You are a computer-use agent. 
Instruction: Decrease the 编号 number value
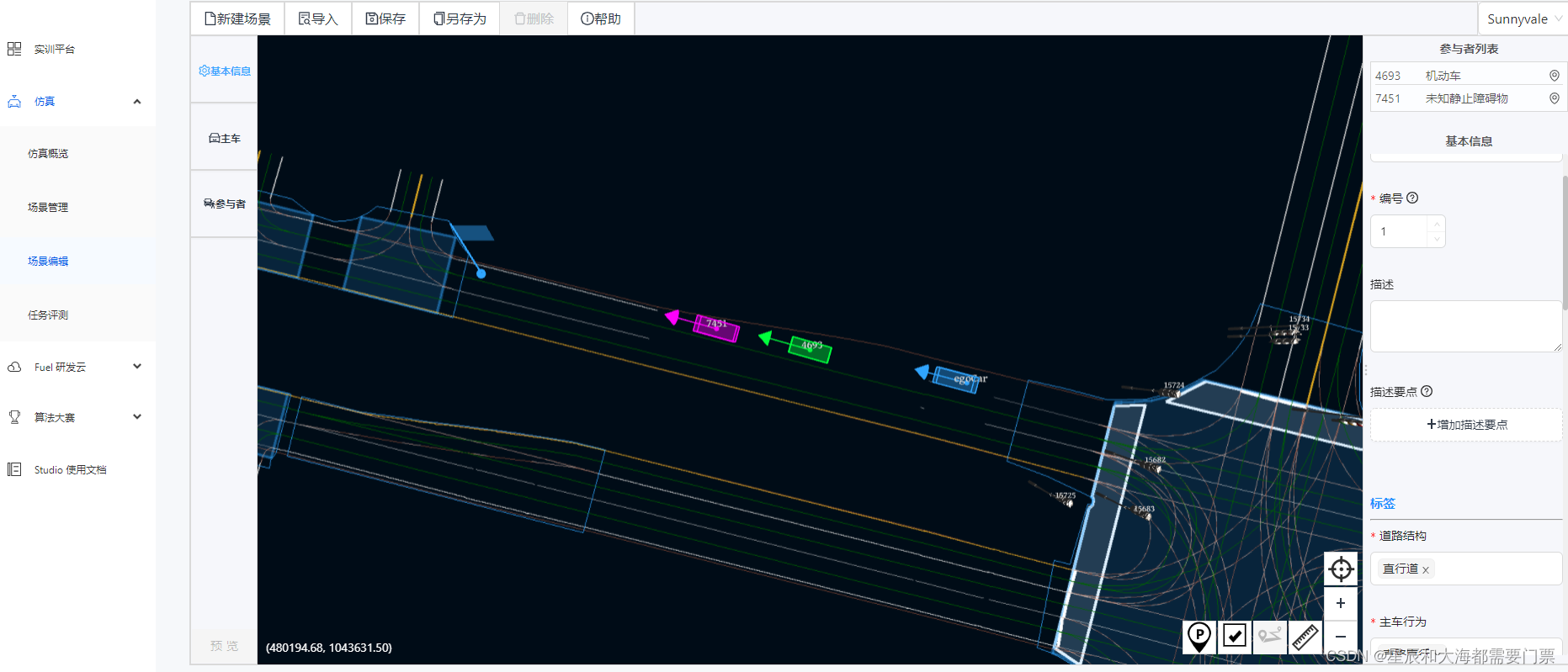coord(1437,239)
